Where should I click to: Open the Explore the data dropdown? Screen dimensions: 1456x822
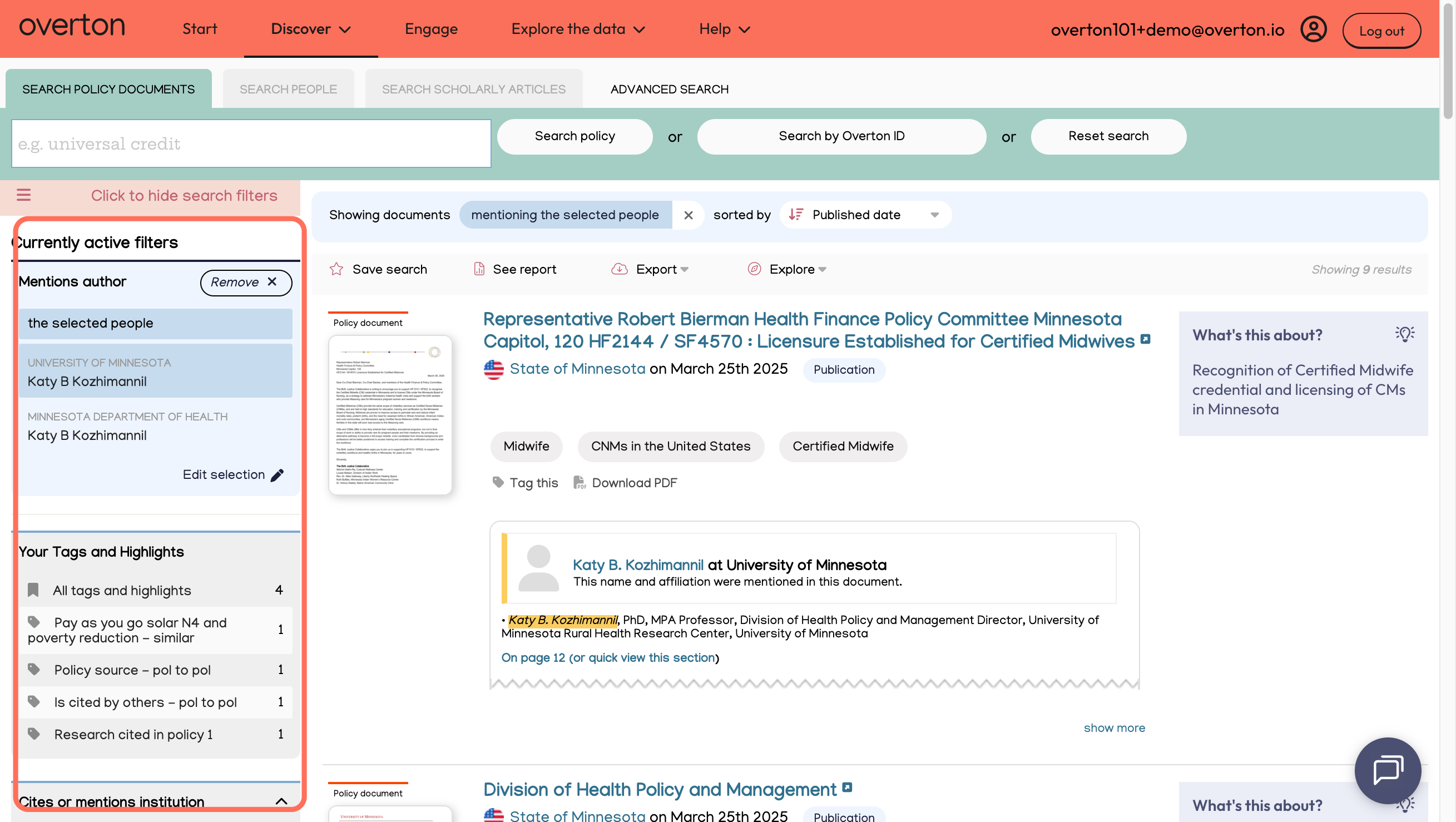pos(578,29)
